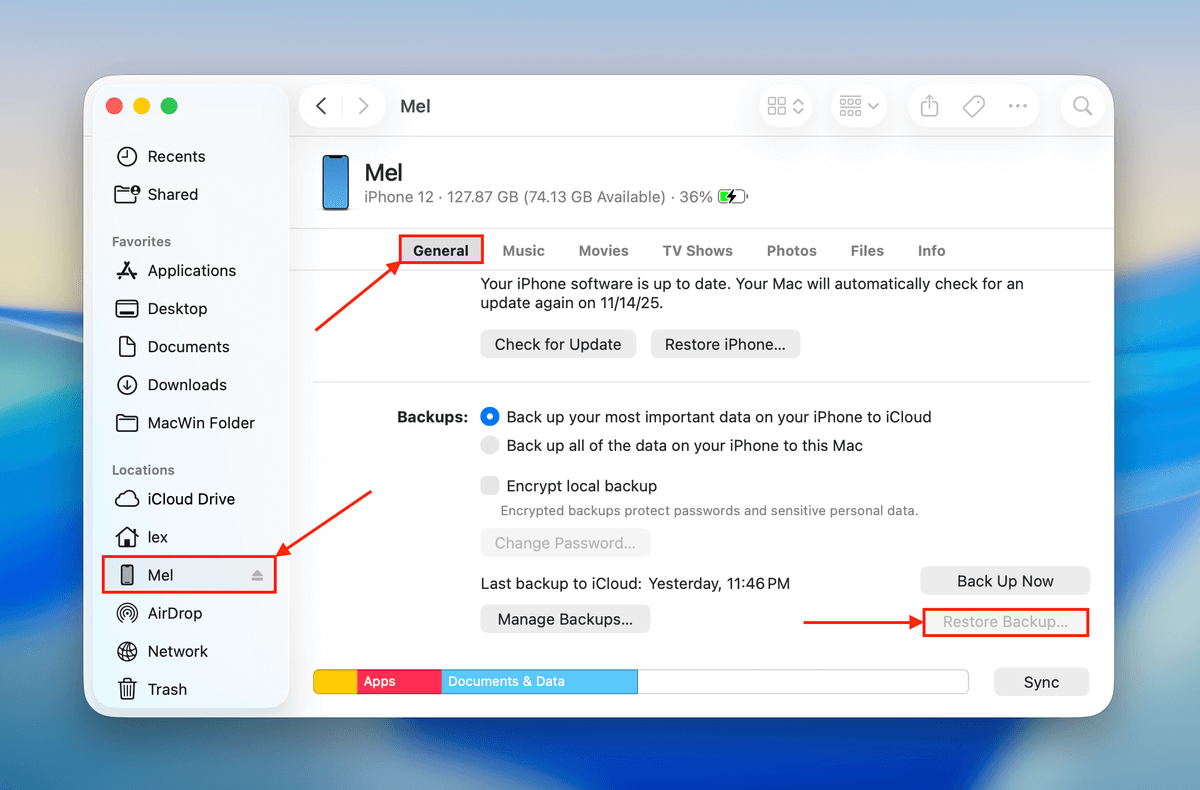This screenshot has height=790, width=1200.
Task: Click the Restore Backup button
Action: point(1004,621)
